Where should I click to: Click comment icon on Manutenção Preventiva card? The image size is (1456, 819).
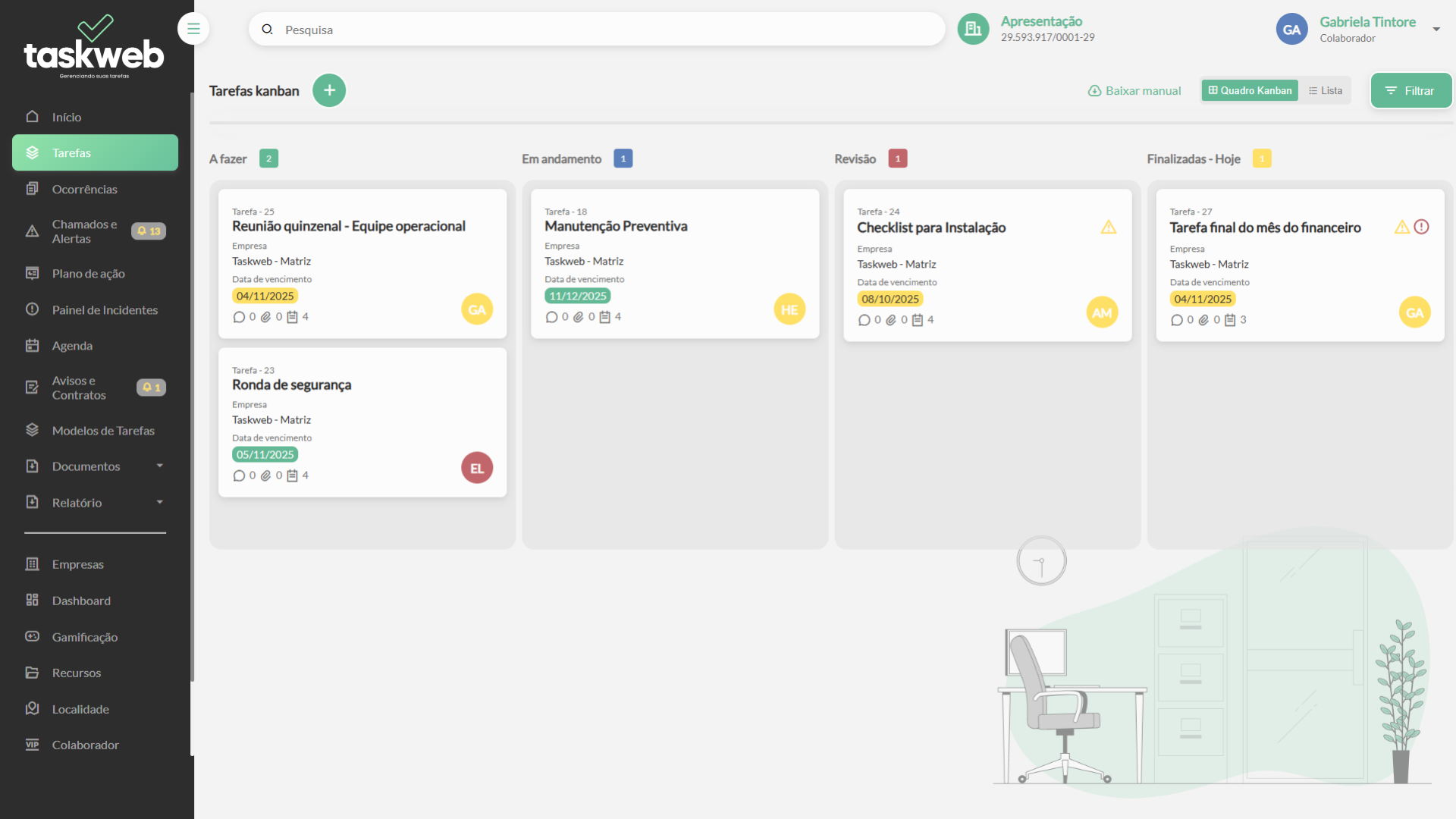click(551, 317)
